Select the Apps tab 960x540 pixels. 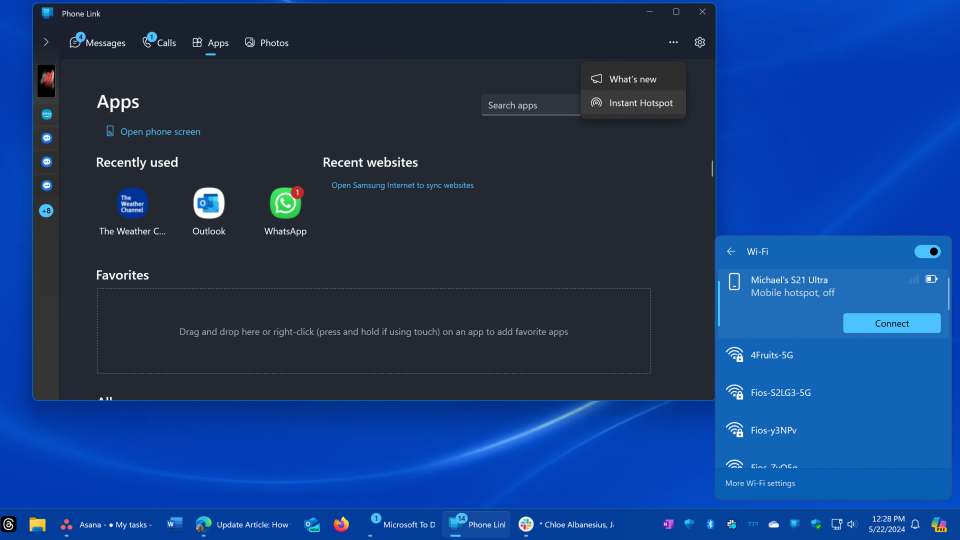pos(211,42)
